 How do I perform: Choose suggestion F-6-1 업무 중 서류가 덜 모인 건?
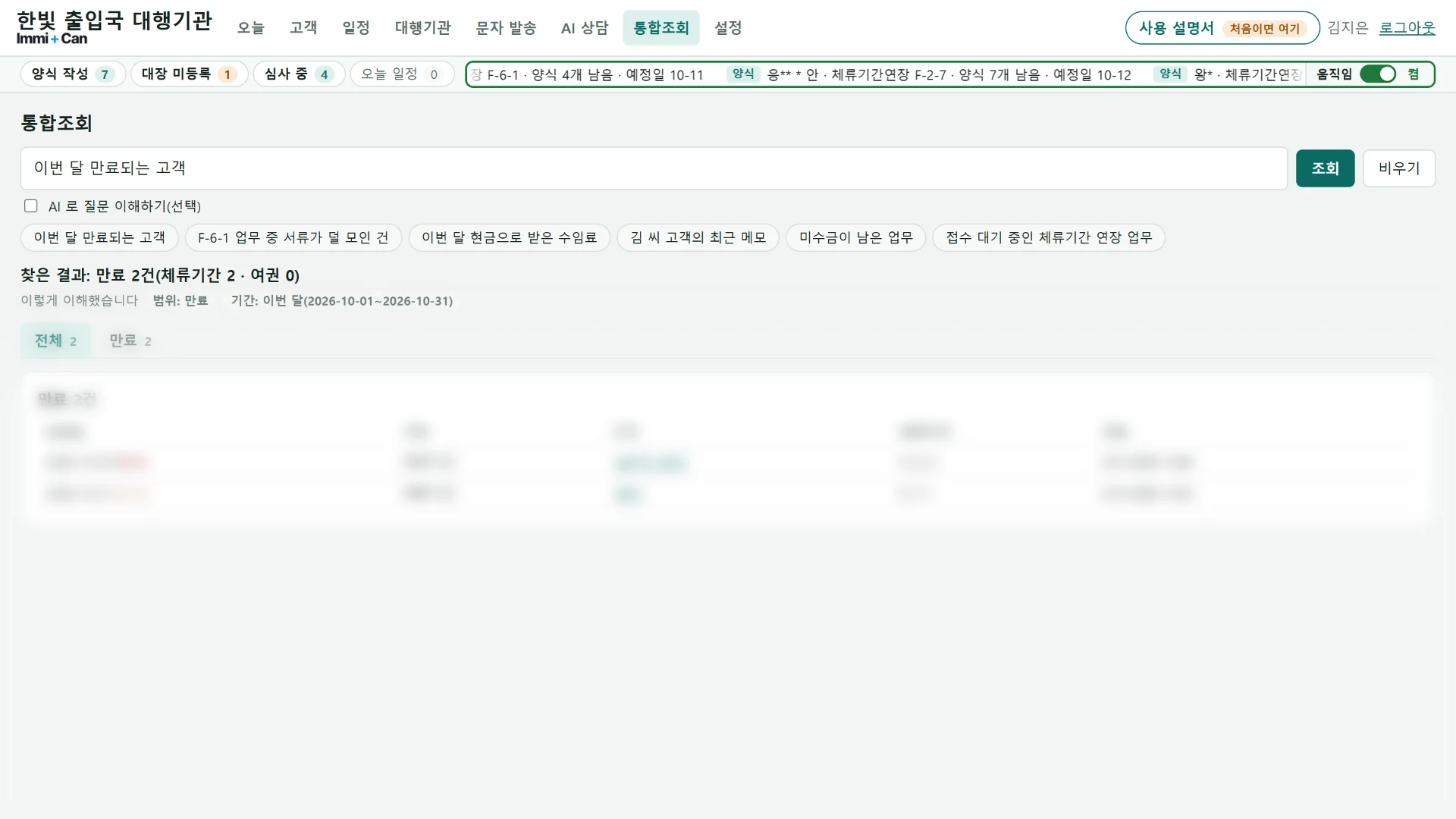point(293,237)
